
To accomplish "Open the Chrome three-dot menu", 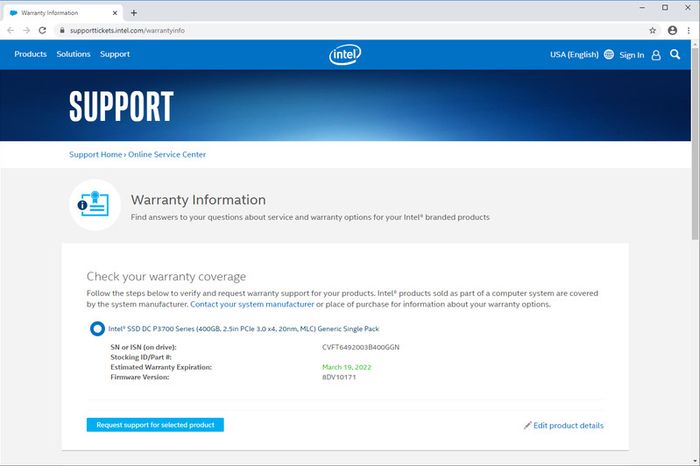I will click(689, 30).
